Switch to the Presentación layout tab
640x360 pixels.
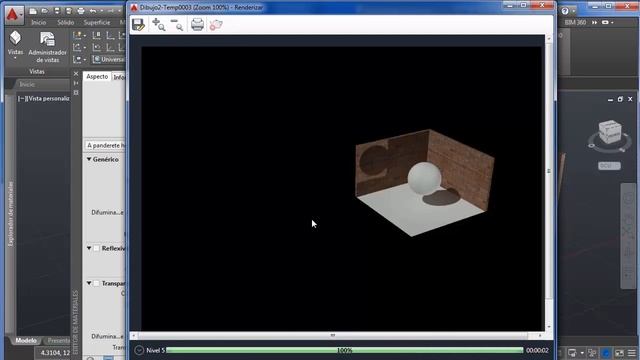click(x=57, y=340)
